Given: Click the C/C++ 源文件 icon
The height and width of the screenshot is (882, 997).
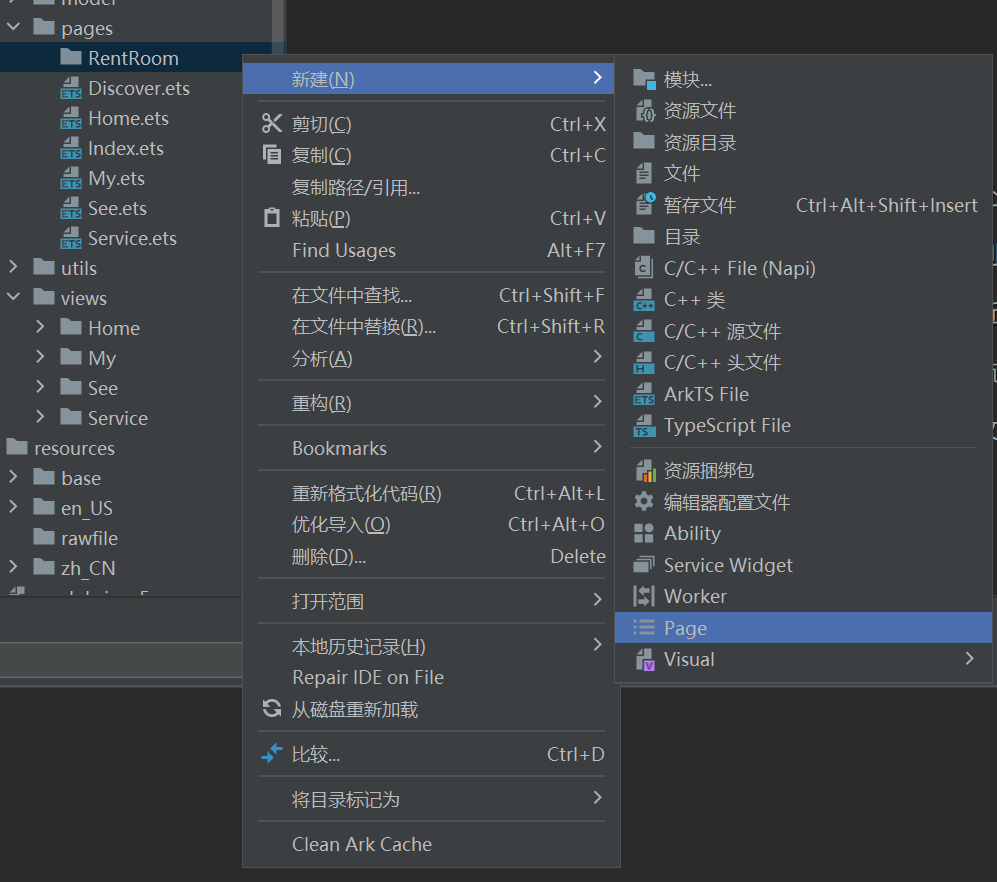Looking at the screenshot, I should click(x=644, y=331).
